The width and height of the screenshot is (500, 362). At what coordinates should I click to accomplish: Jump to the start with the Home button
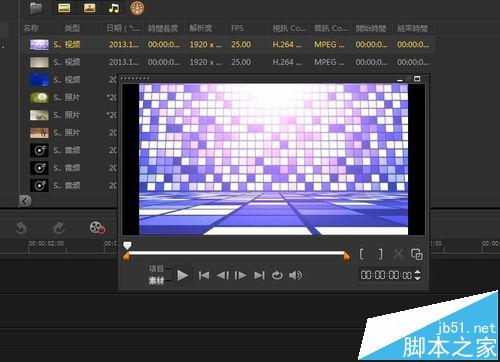(204, 275)
